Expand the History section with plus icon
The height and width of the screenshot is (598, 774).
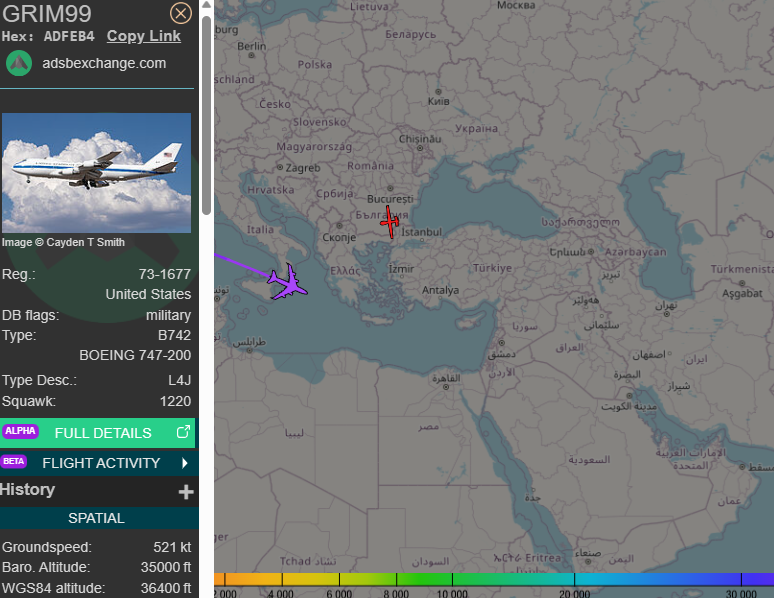(x=186, y=492)
